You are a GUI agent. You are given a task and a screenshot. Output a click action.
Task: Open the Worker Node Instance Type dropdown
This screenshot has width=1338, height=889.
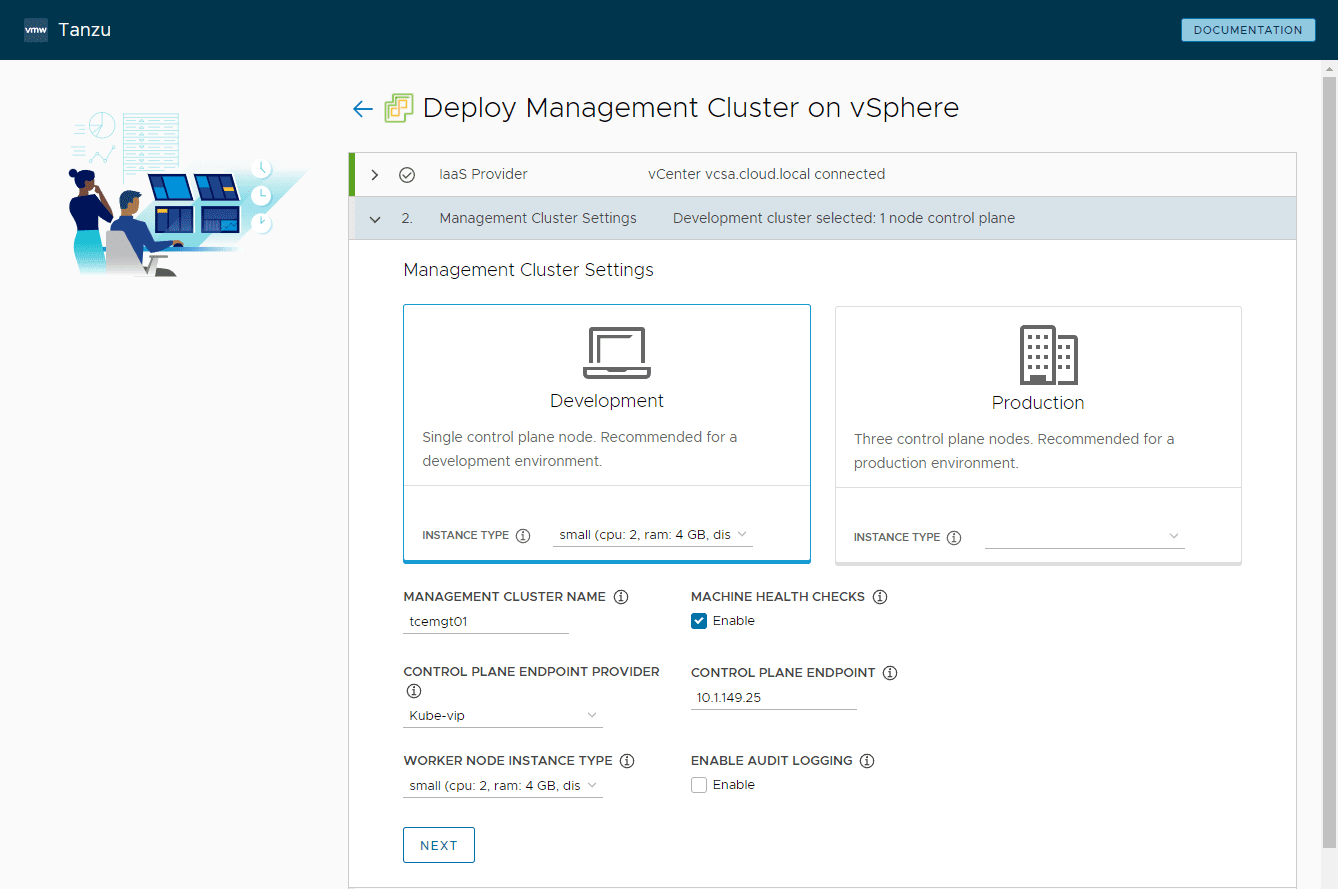tap(503, 786)
